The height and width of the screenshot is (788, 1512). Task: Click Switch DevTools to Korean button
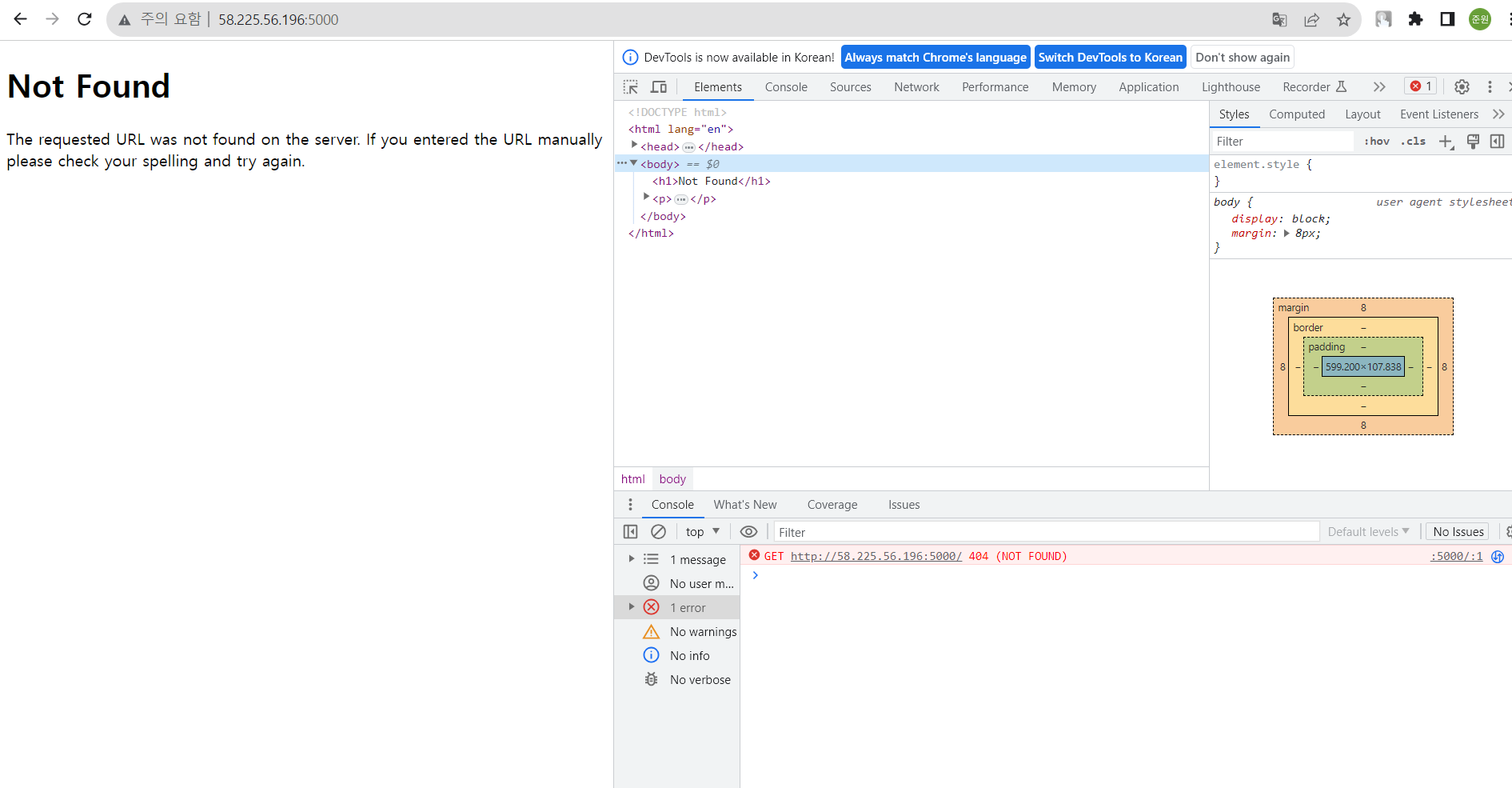coord(1110,58)
